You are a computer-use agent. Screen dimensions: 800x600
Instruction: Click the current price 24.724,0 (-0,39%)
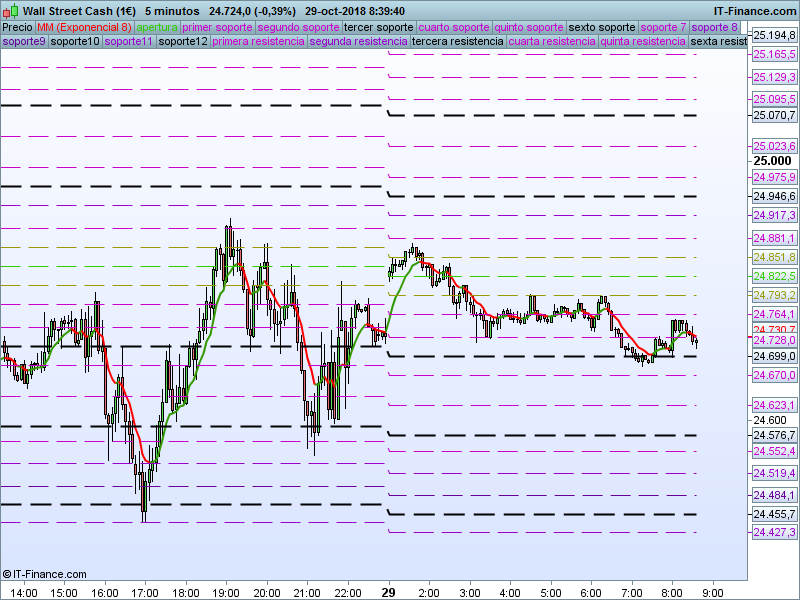pyautogui.click(x=252, y=11)
